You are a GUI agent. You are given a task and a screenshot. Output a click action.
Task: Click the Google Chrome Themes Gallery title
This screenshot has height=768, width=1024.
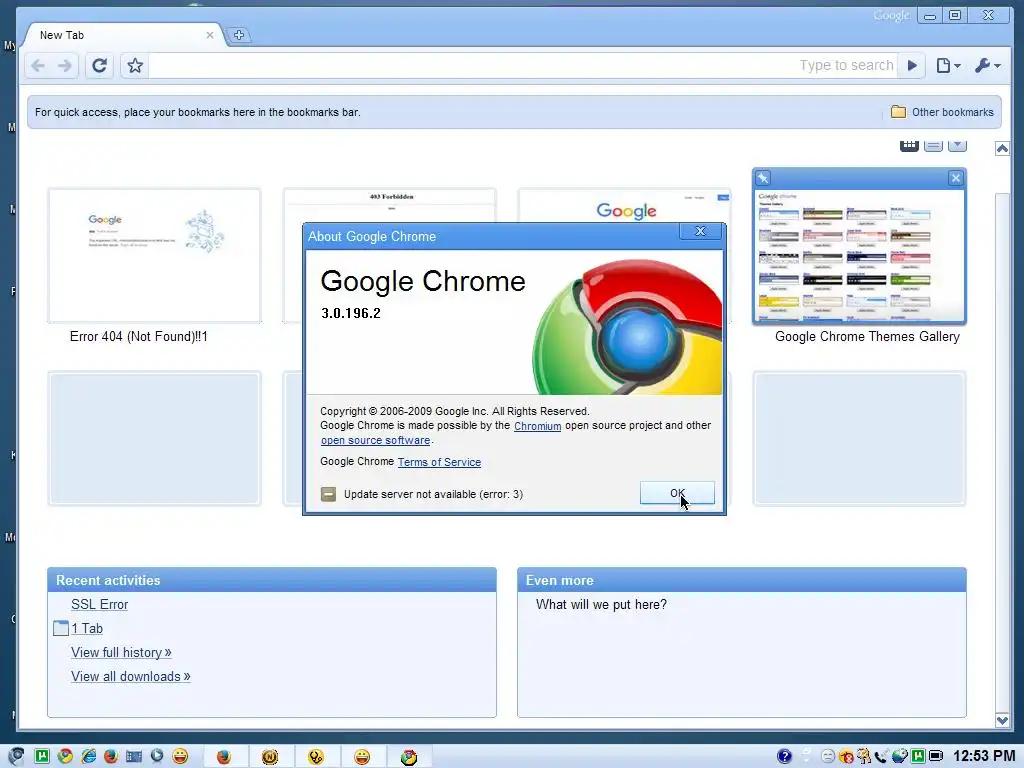[x=867, y=336]
